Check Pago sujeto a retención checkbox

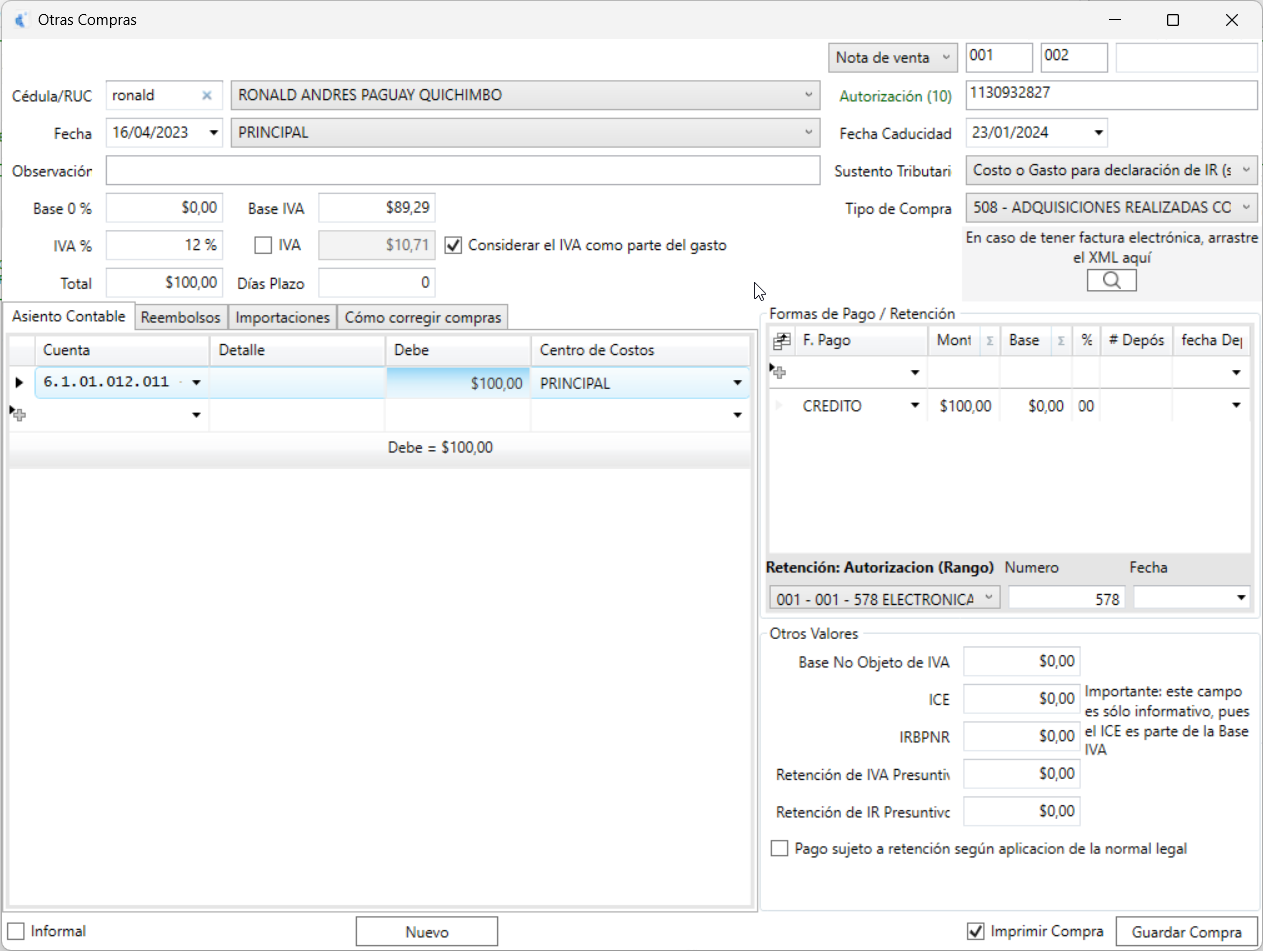click(x=780, y=849)
